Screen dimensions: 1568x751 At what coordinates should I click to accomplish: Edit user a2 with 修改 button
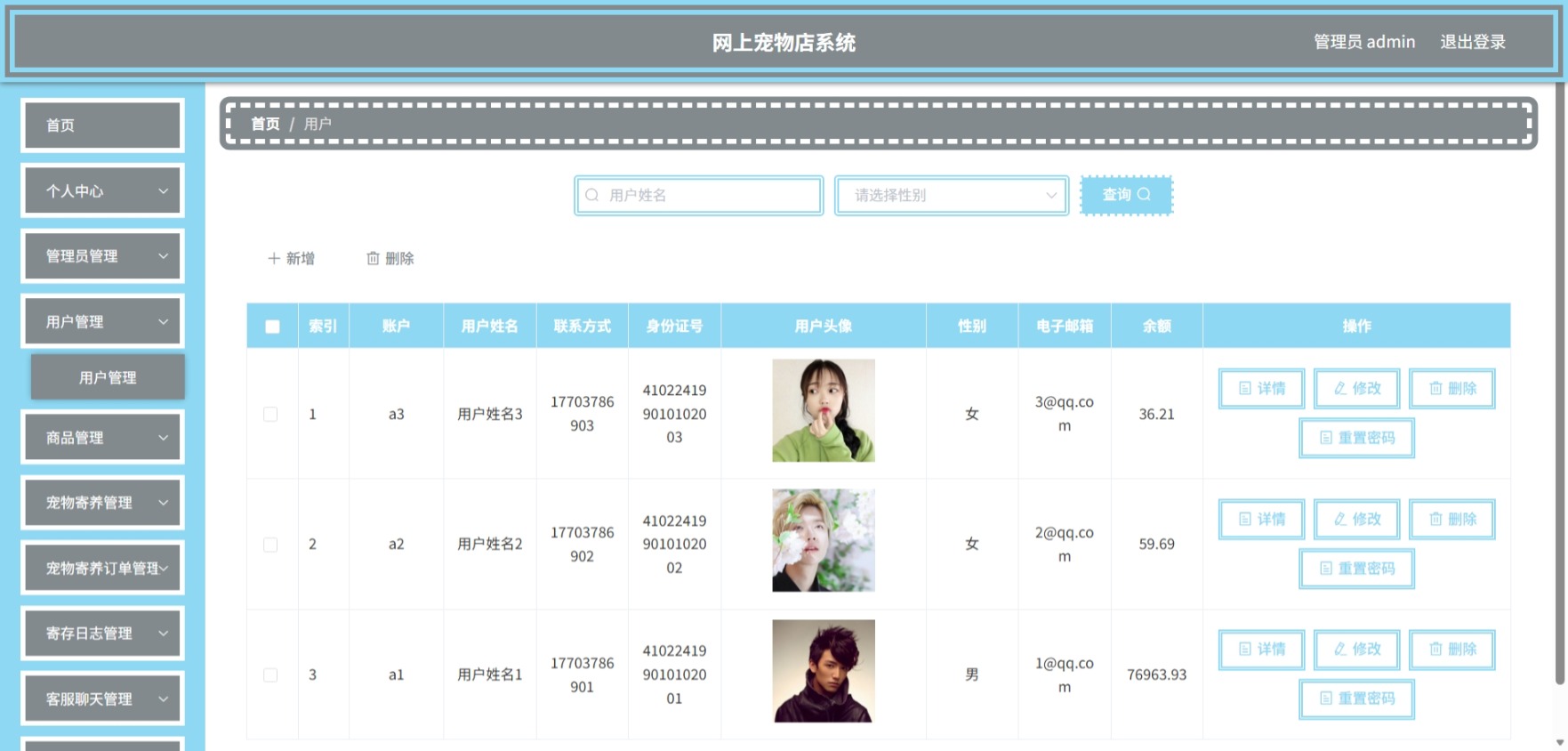click(x=1356, y=519)
